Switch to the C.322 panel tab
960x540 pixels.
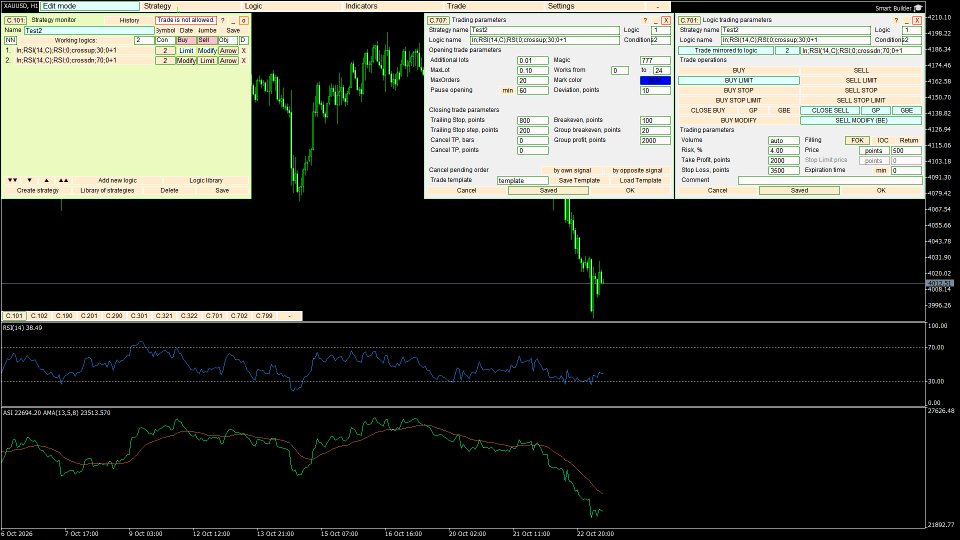189,316
